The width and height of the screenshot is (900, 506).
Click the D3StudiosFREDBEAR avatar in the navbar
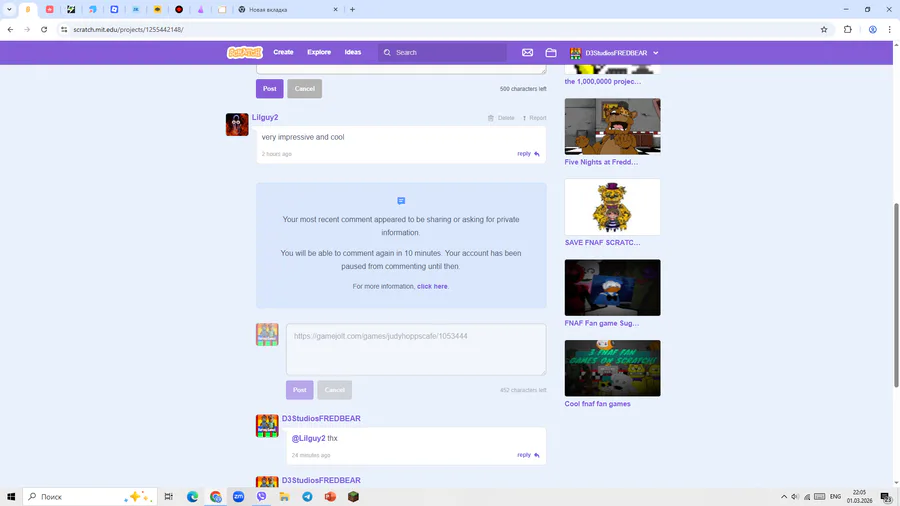point(575,53)
